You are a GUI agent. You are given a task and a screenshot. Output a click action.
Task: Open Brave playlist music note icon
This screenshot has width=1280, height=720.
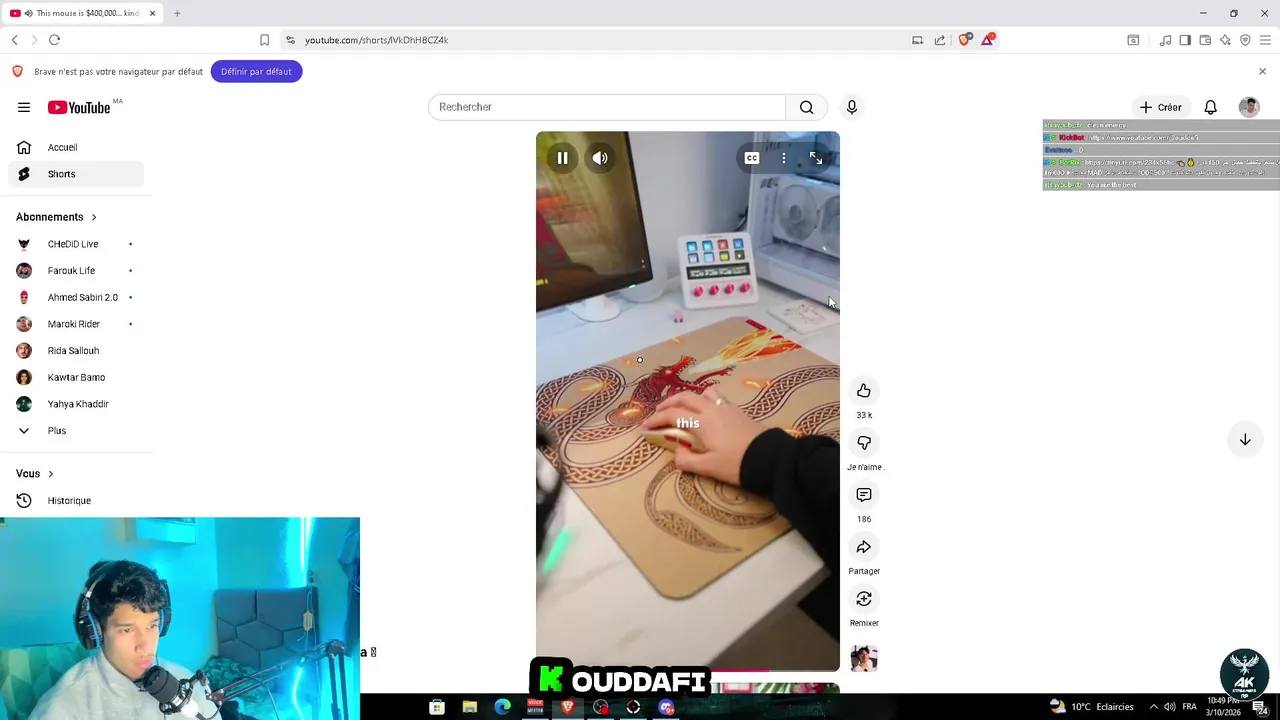(1165, 40)
